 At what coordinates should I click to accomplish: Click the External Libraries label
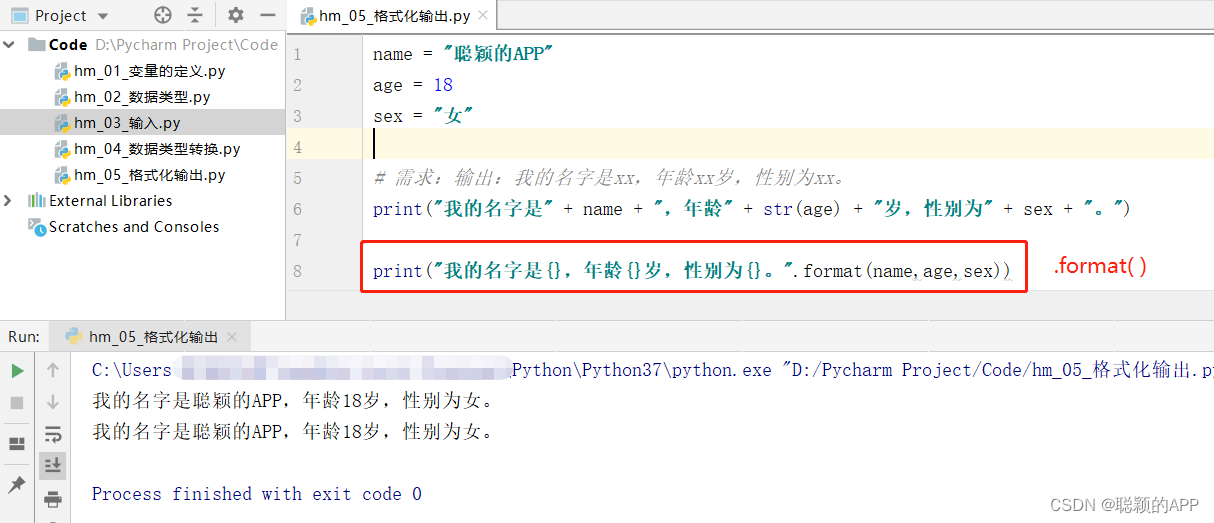coord(110,200)
